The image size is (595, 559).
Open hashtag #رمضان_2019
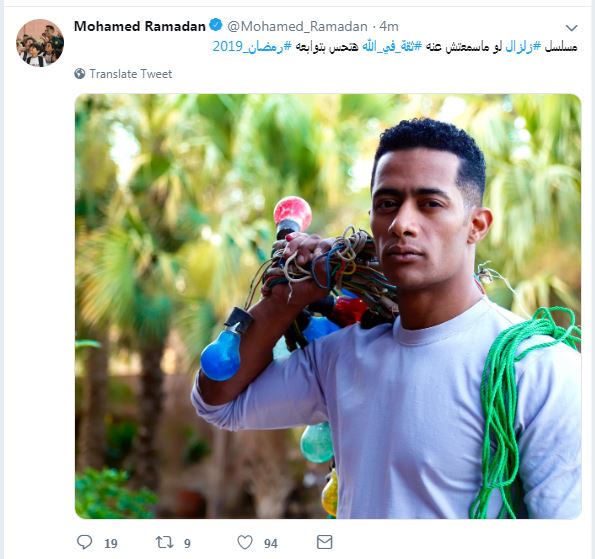(252, 47)
